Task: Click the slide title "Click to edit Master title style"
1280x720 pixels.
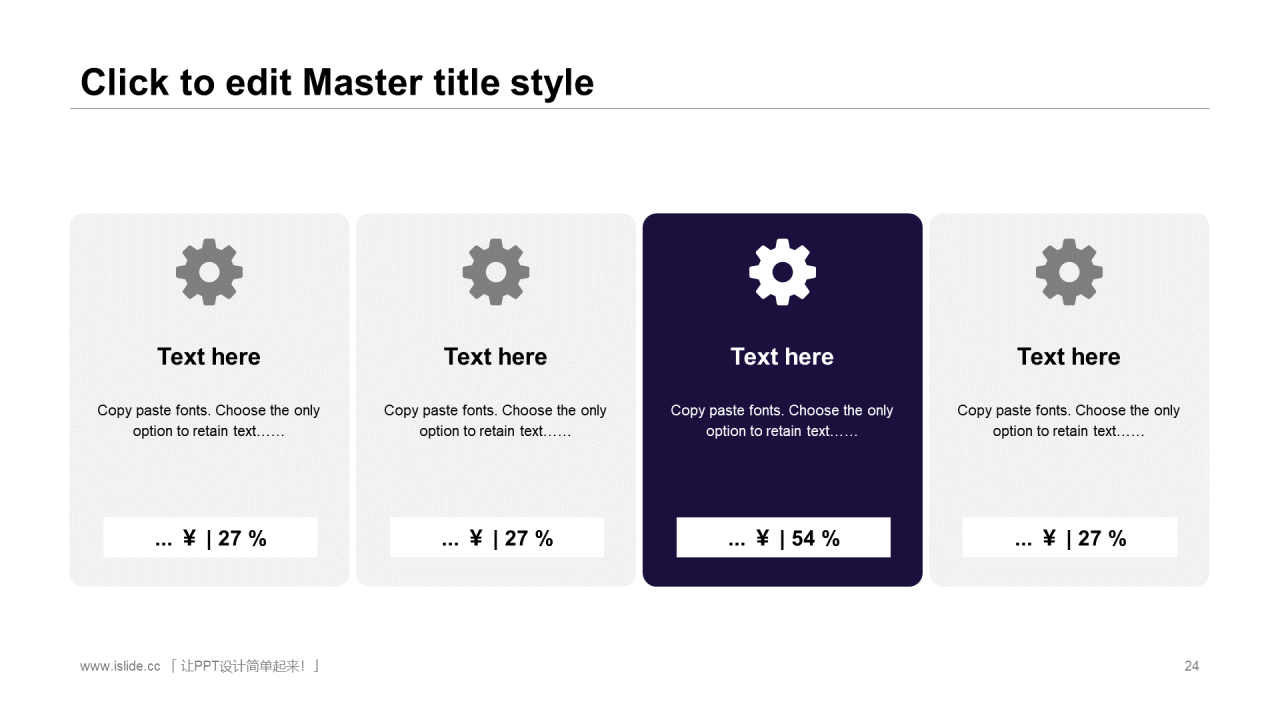Action: point(337,82)
